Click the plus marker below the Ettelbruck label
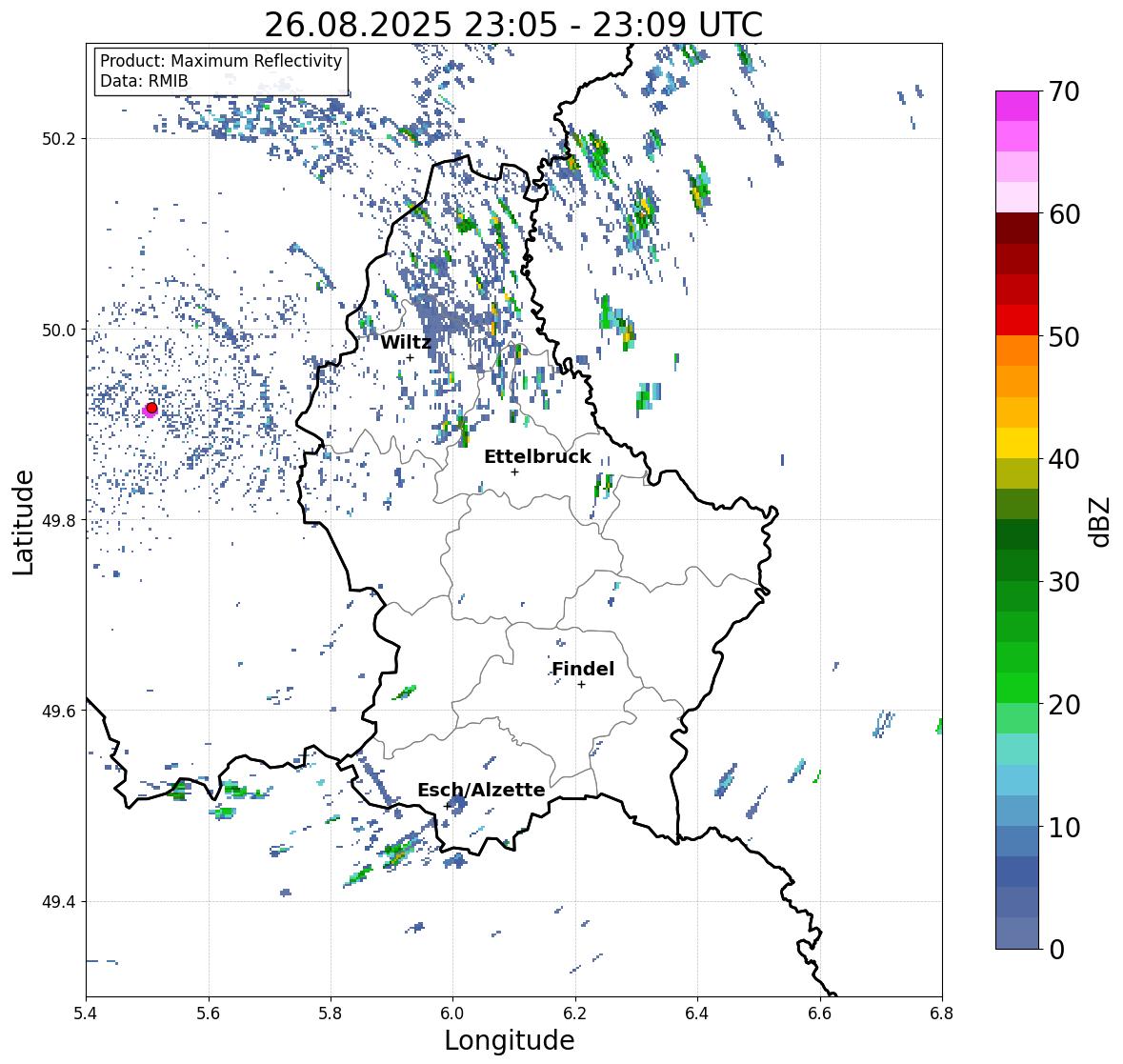1123x1064 pixels. (x=514, y=472)
